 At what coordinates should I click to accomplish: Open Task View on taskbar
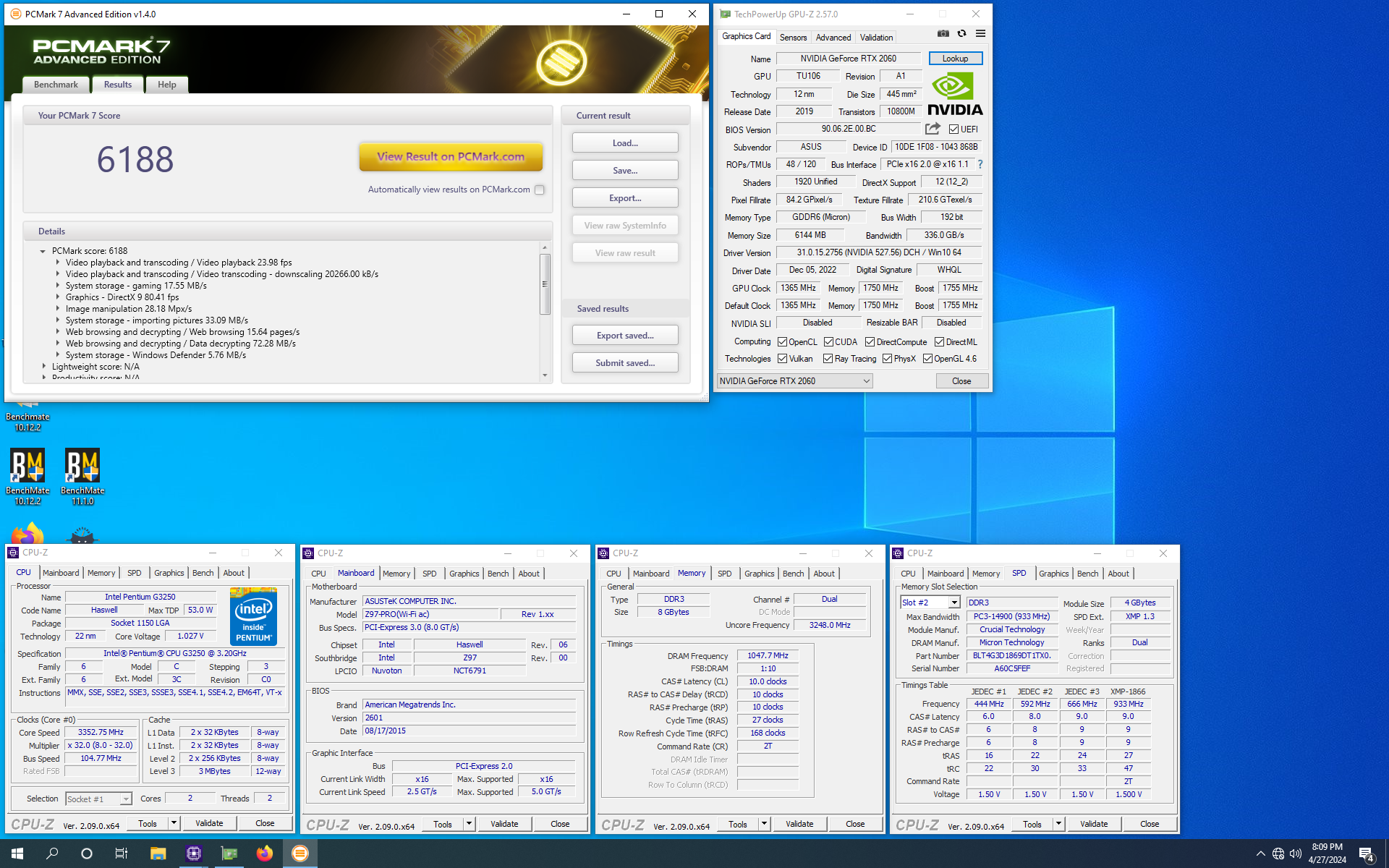click(122, 854)
